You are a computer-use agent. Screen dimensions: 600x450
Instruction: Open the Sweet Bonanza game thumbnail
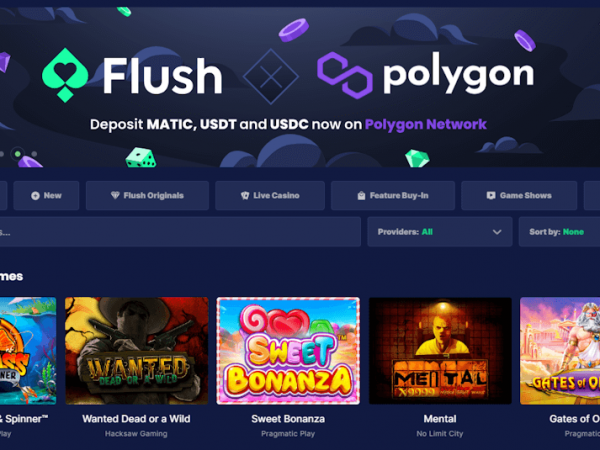pos(288,351)
